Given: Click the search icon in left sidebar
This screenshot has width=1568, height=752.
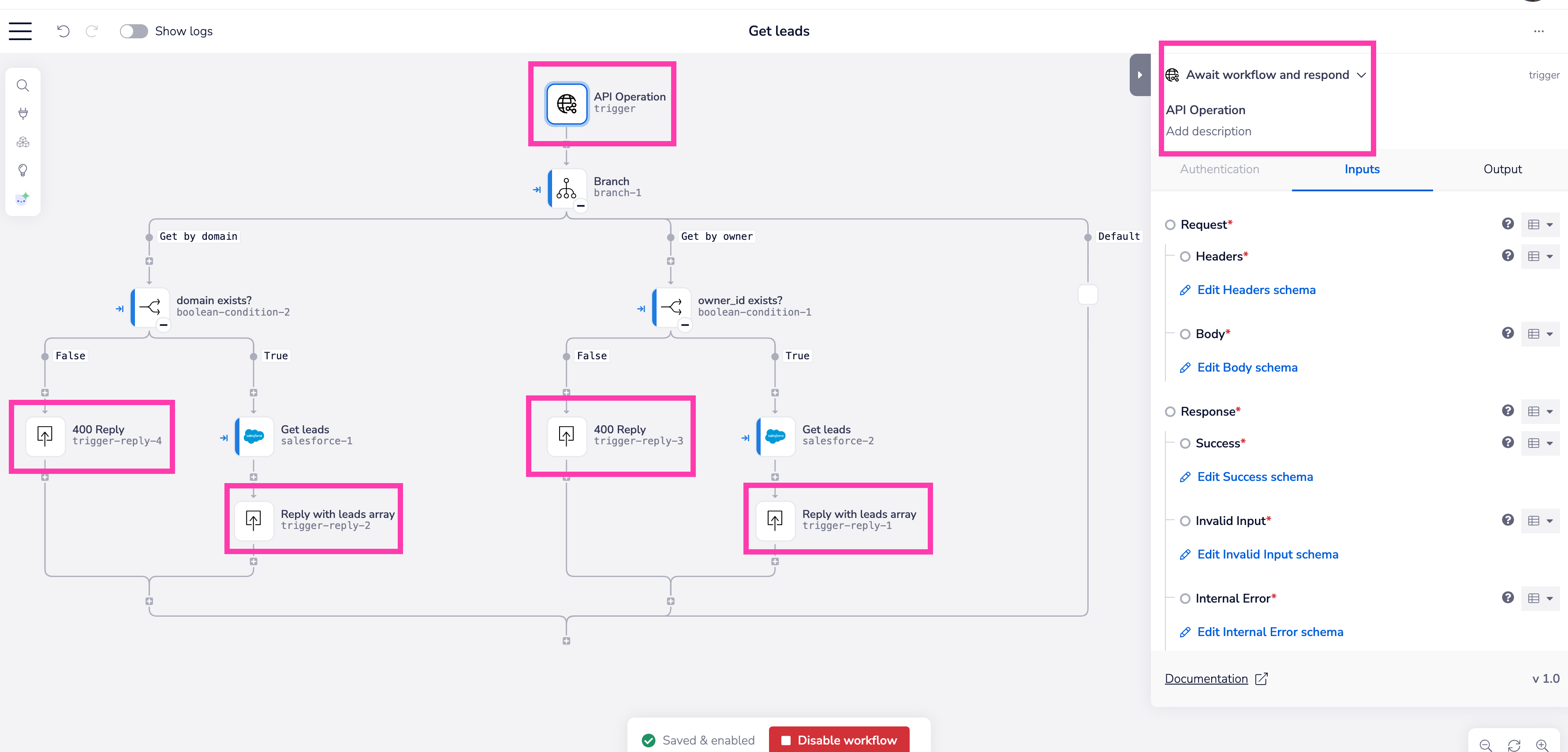Looking at the screenshot, I should (x=22, y=86).
